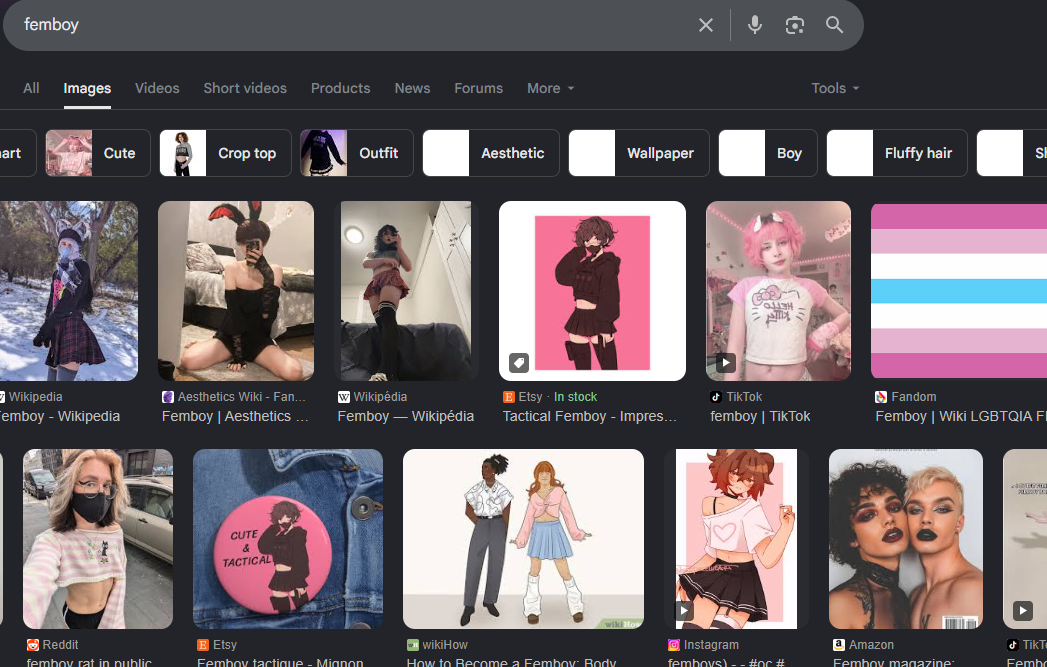Click the product tag icon on Etsy image
Viewport: 1047px width, 667px height.
click(519, 363)
